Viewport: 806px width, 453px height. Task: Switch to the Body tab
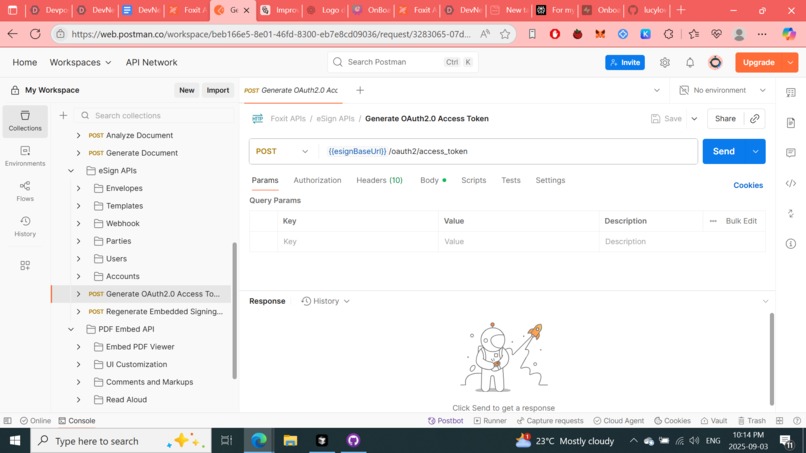[433, 180]
